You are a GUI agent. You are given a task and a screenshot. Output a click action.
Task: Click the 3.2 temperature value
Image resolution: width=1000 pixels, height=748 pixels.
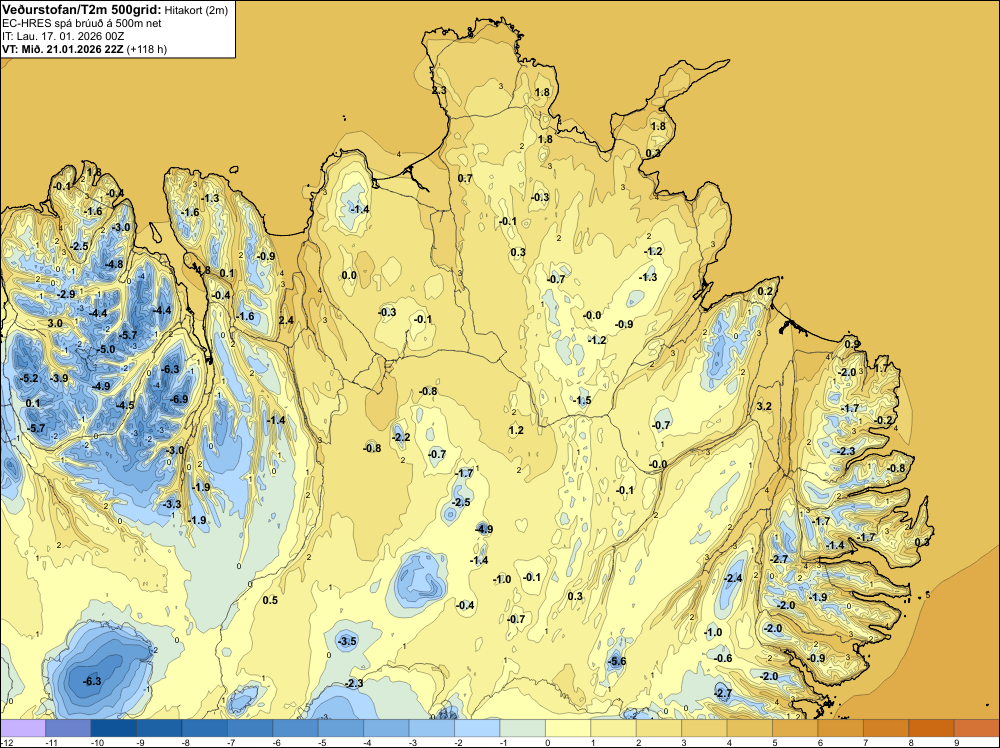(x=764, y=406)
